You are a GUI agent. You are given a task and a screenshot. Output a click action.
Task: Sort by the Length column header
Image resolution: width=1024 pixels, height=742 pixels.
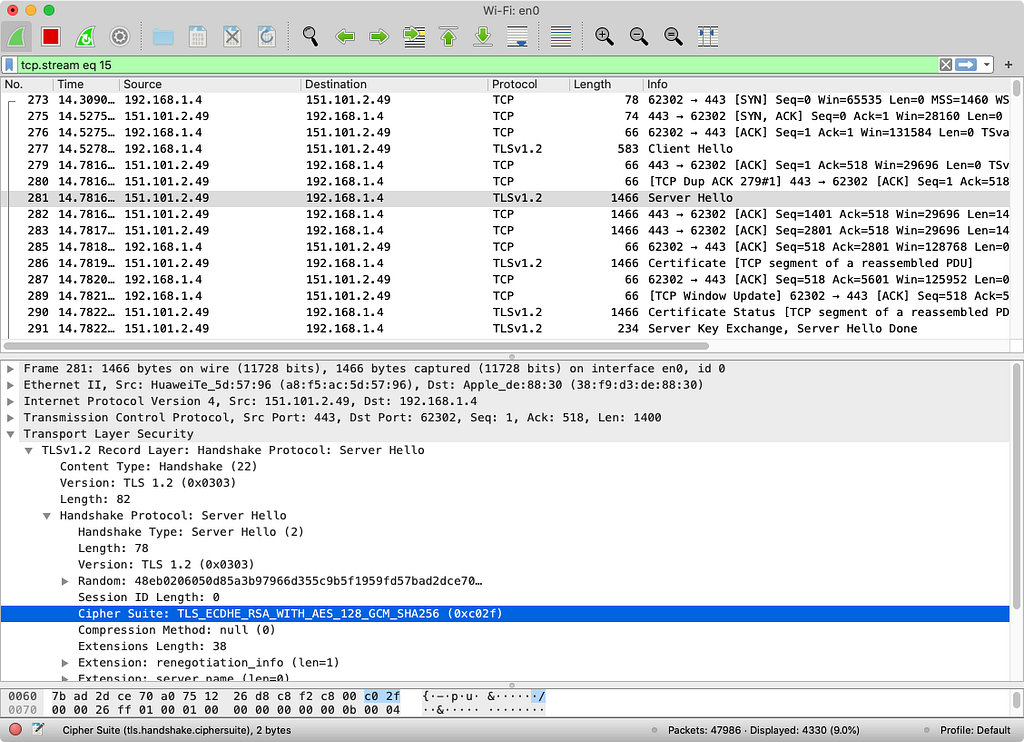click(606, 84)
